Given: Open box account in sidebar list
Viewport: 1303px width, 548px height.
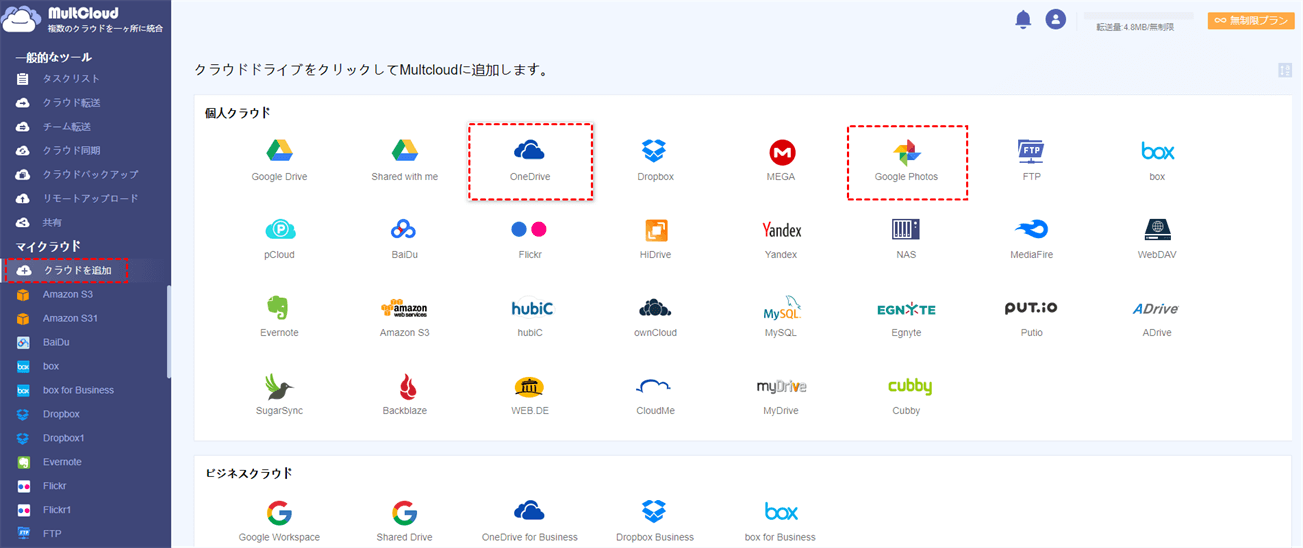Looking at the screenshot, I should coord(51,366).
